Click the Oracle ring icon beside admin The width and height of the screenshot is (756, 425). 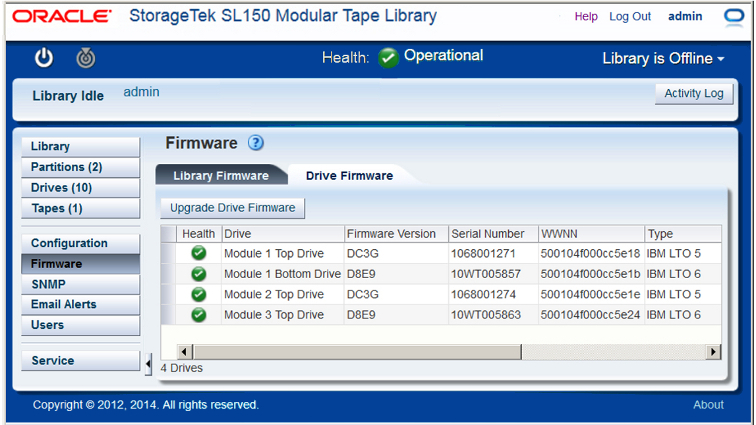734,17
